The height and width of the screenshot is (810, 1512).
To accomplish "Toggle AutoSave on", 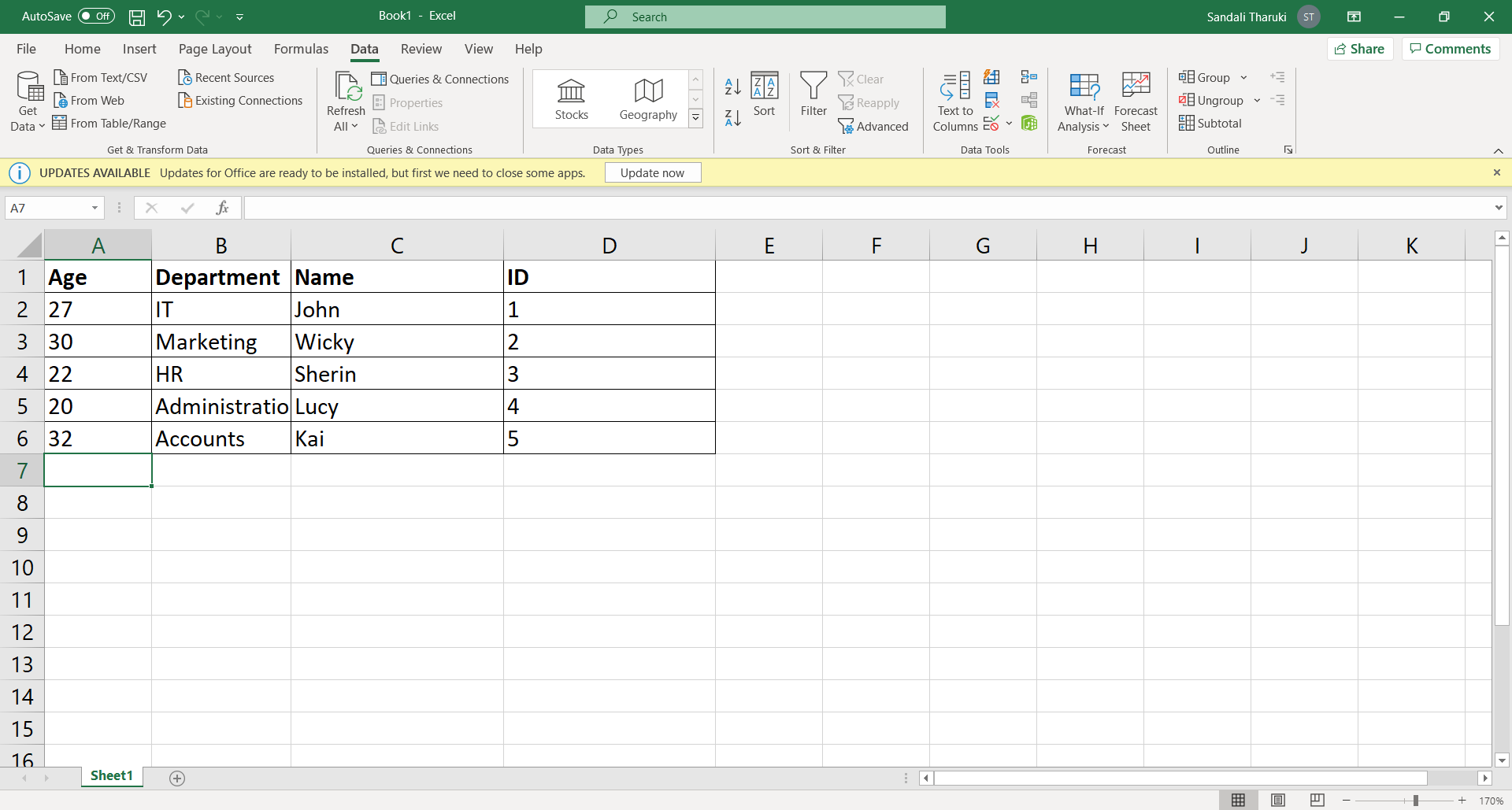I will coord(94,16).
